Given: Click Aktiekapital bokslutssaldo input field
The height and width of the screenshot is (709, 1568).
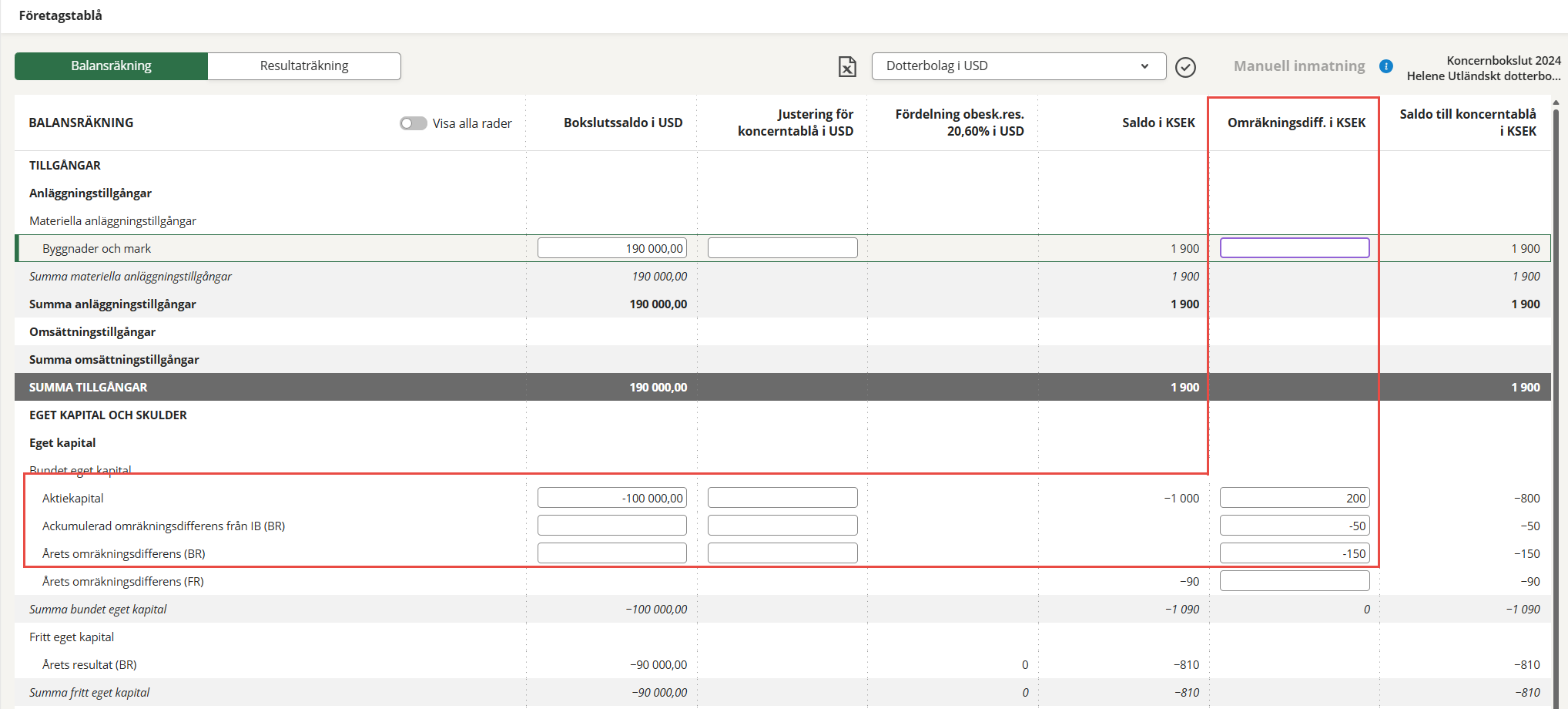Looking at the screenshot, I should (612, 498).
